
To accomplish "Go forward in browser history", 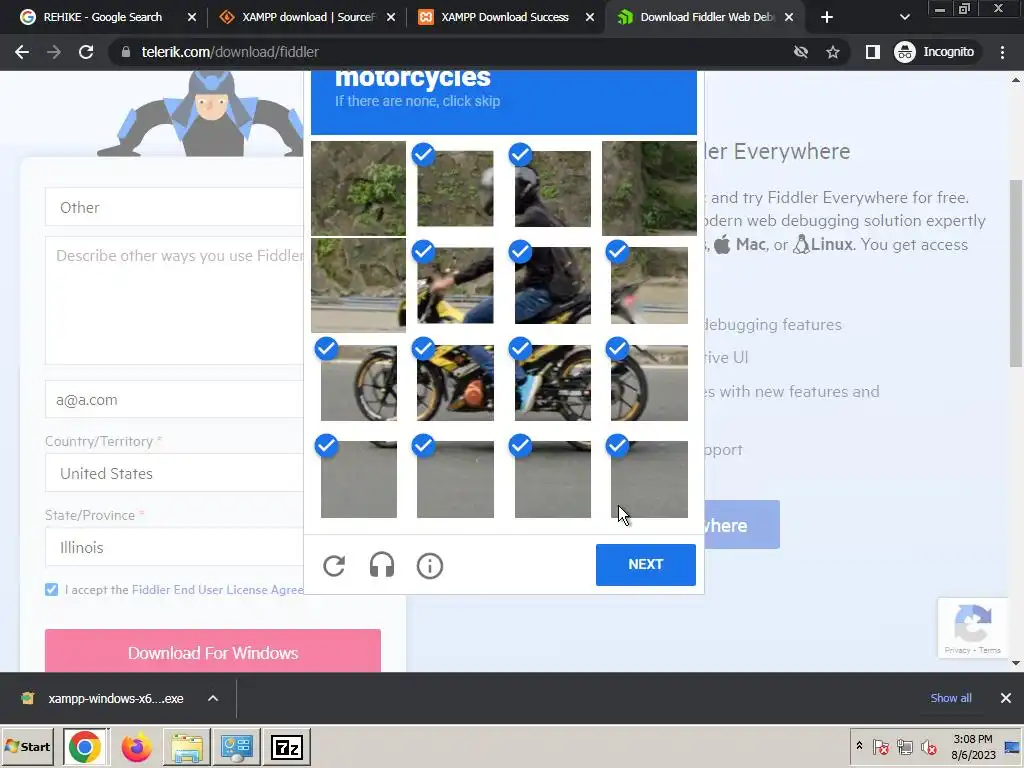I will [x=54, y=52].
